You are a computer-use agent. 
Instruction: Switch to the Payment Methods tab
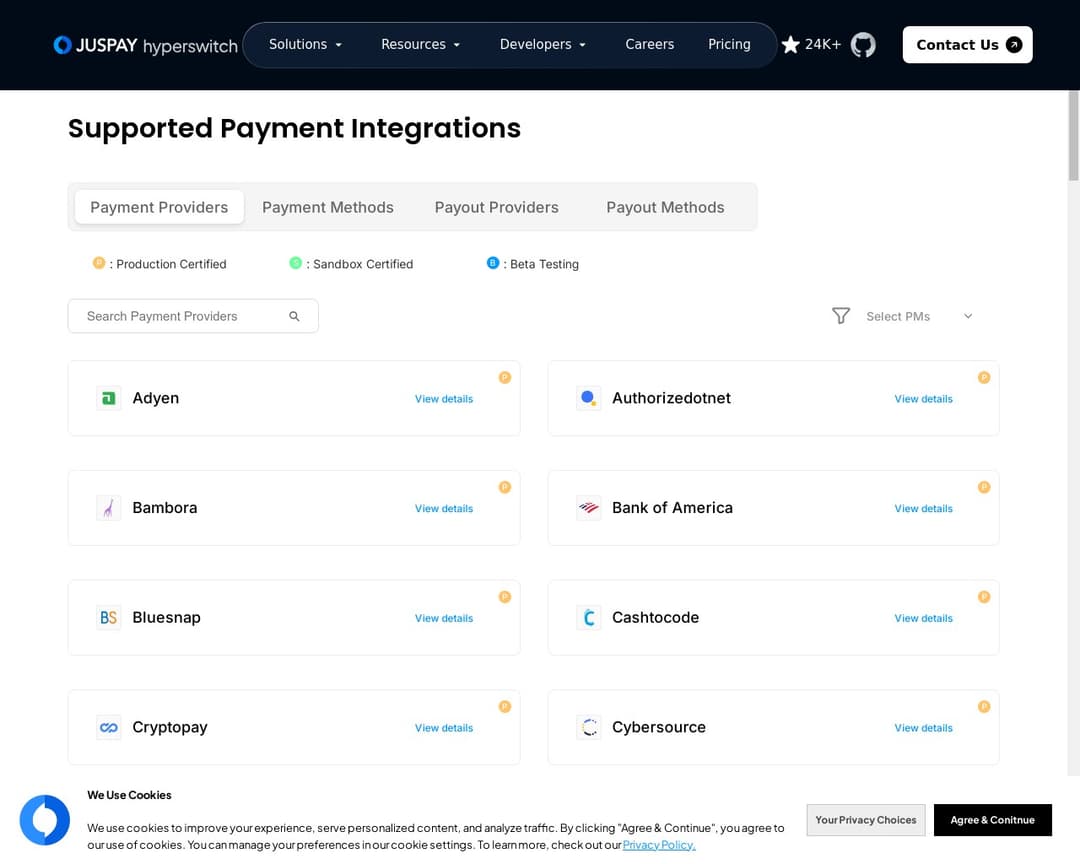coord(328,207)
